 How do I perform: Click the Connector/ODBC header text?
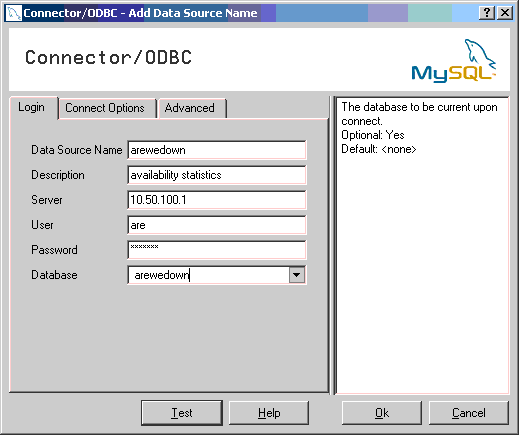(x=108, y=57)
